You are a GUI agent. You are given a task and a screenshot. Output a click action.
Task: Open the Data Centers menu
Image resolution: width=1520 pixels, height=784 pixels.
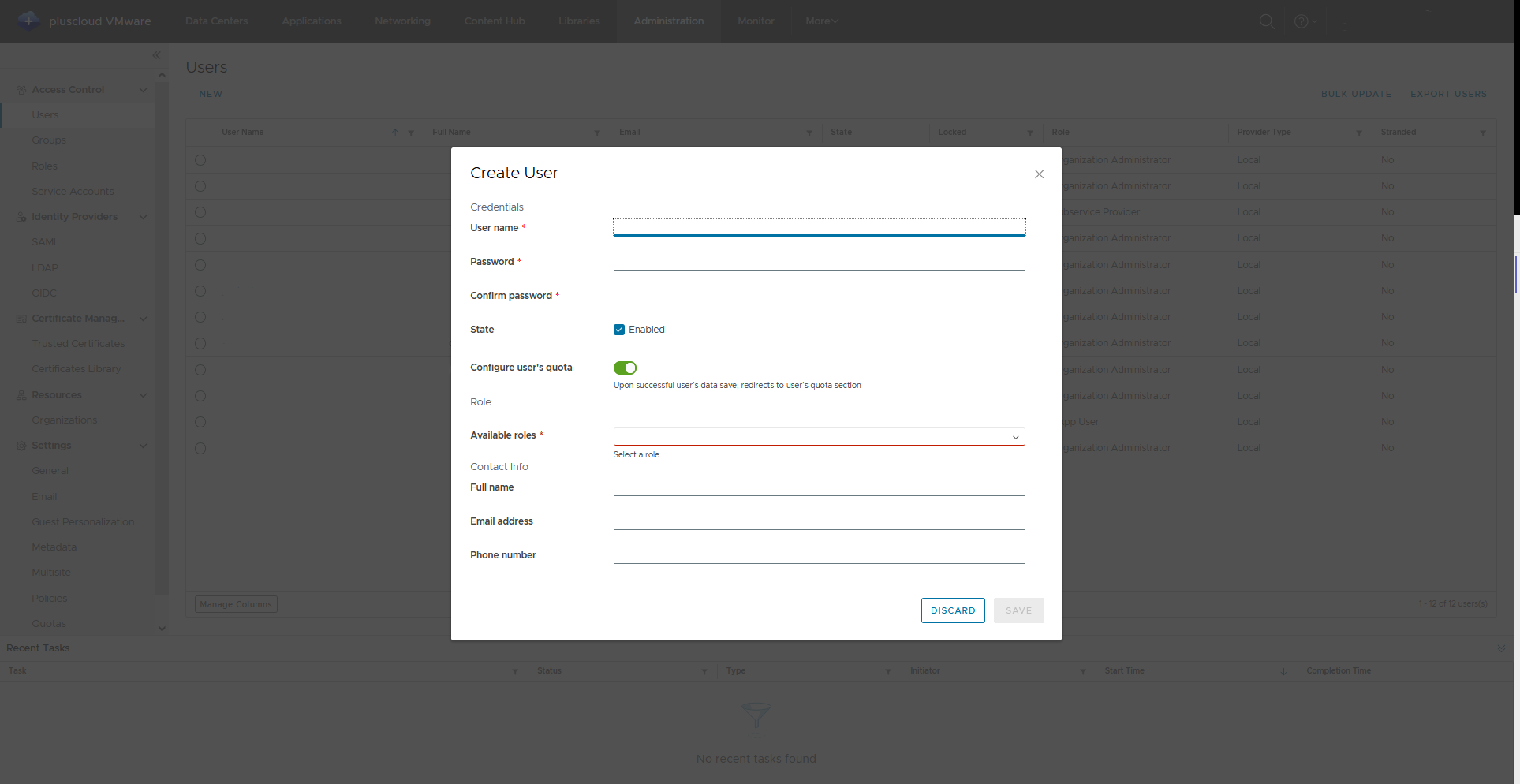tap(217, 21)
